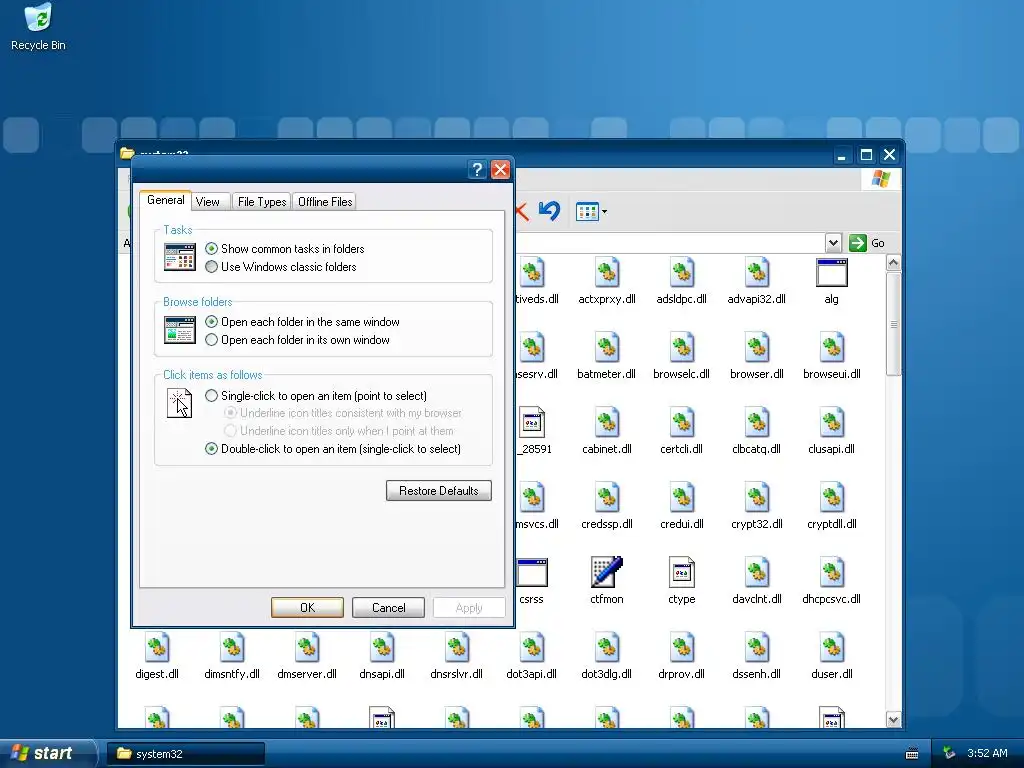Click the Undo toolbar icon in Explorer
Screen dimensions: 1024x768
pyautogui.click(x=549, y=211)
